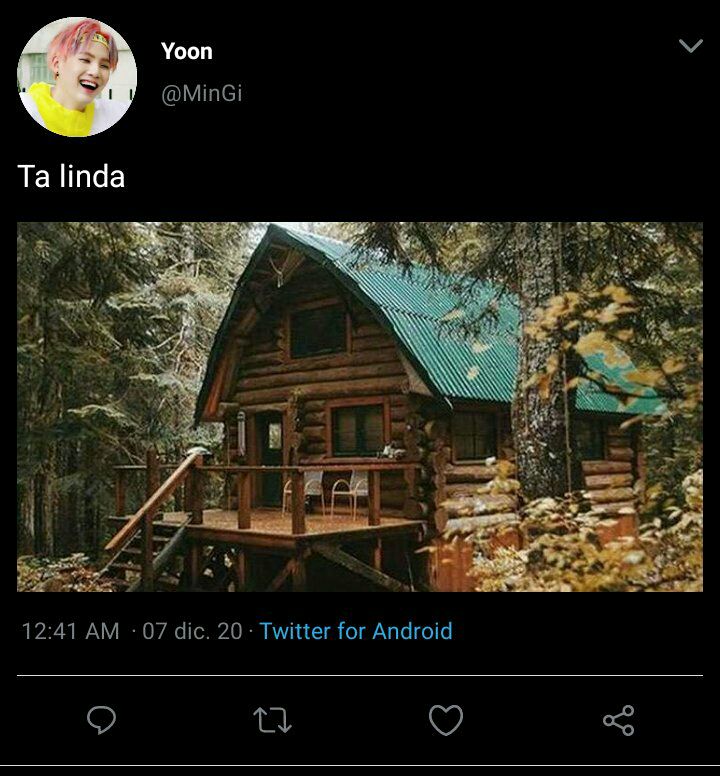Show more actions via the down arrow
The image size is (720, 776).
pos(691,46)
